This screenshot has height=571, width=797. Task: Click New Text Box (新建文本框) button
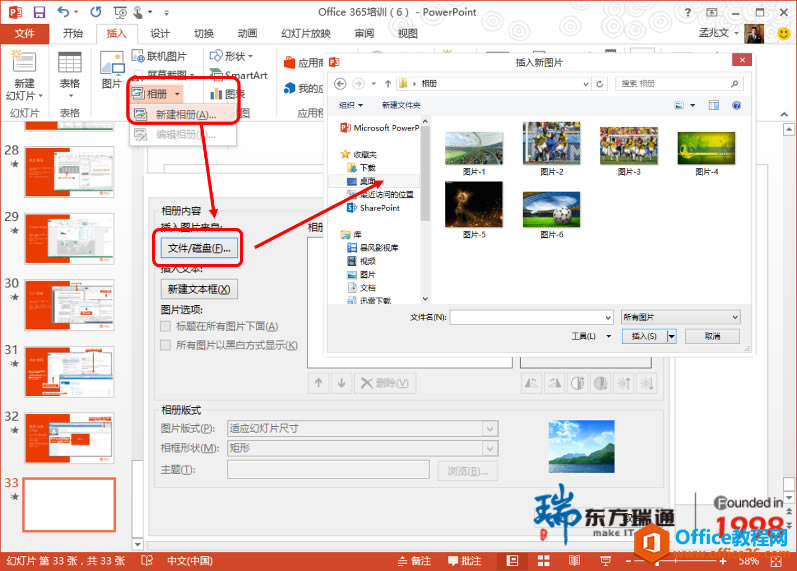coord(199,289)
